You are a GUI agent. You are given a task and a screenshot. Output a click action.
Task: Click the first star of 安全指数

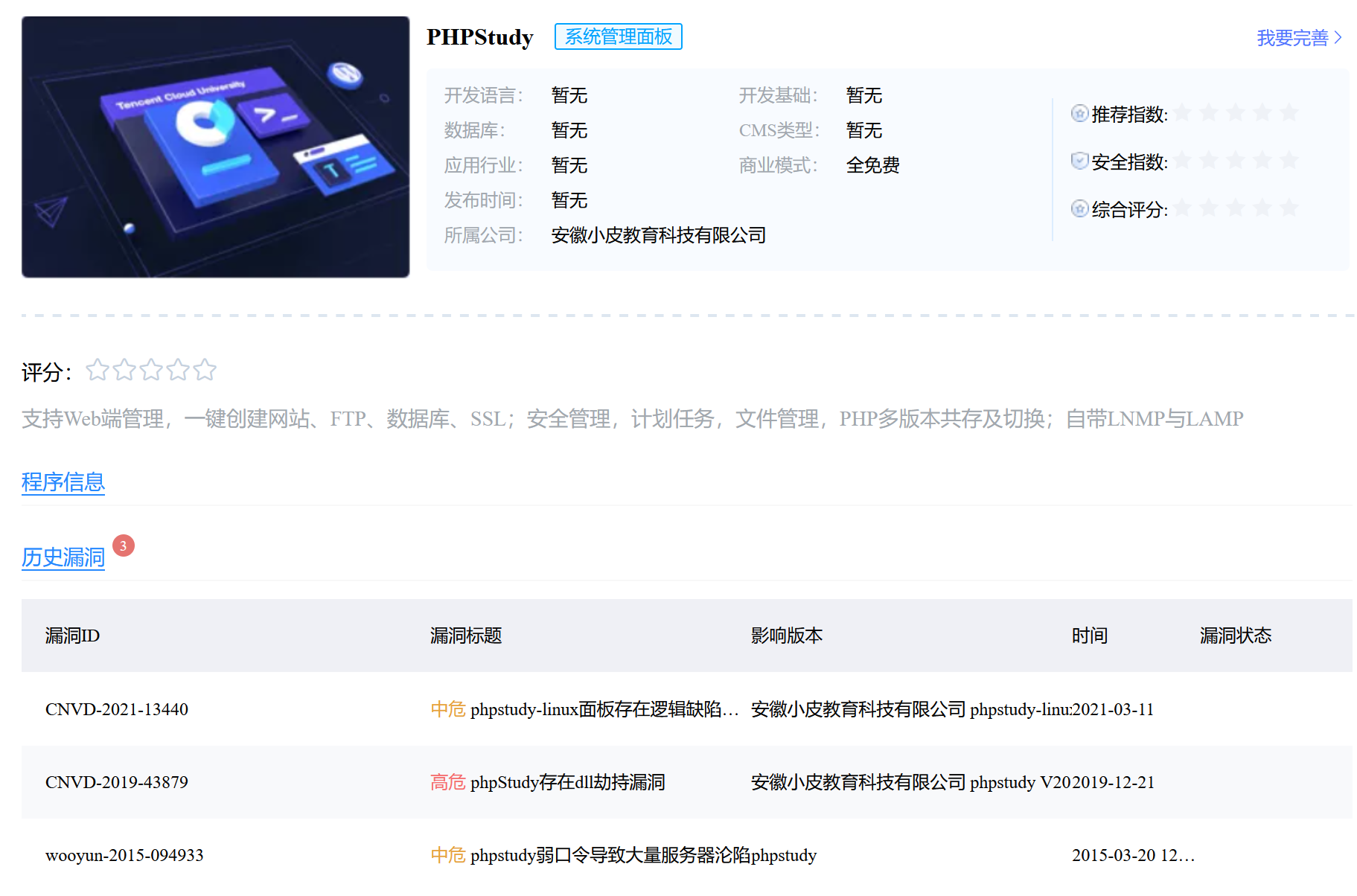1182,160
